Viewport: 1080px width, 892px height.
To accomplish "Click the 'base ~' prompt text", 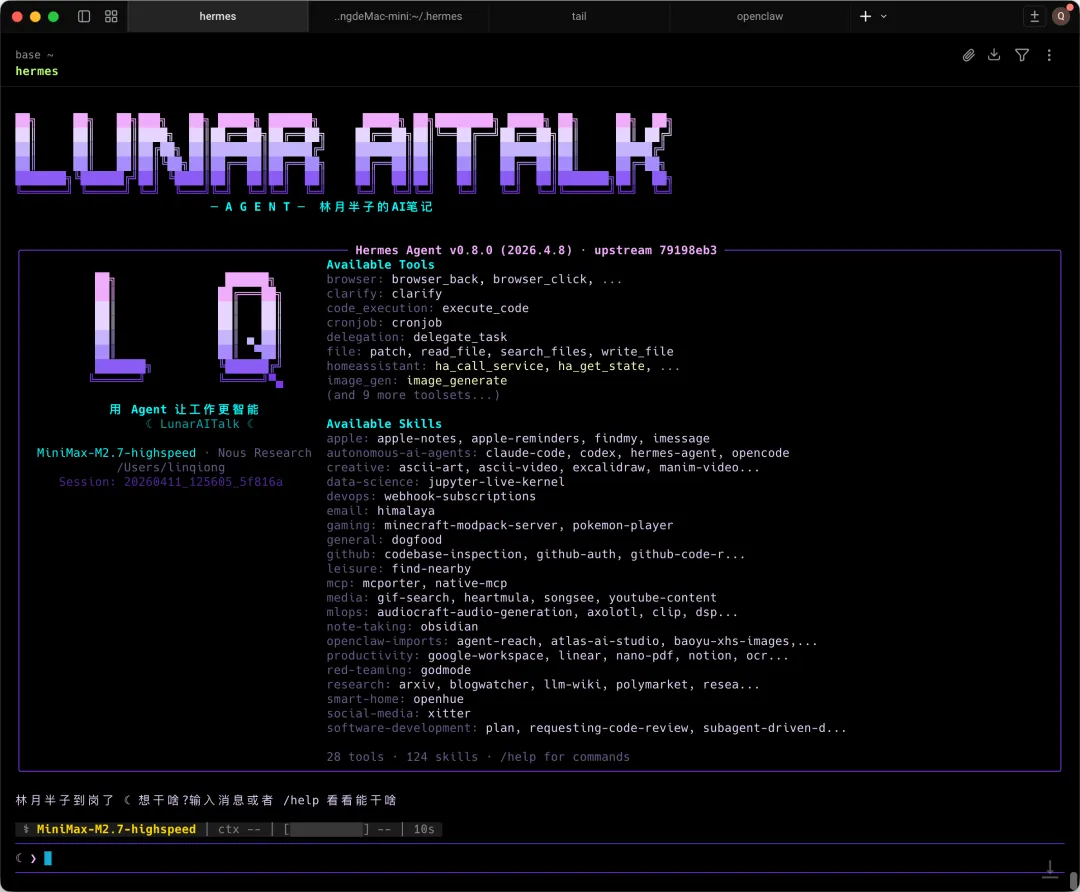I will pyautogui.click(x=34, y=55).
